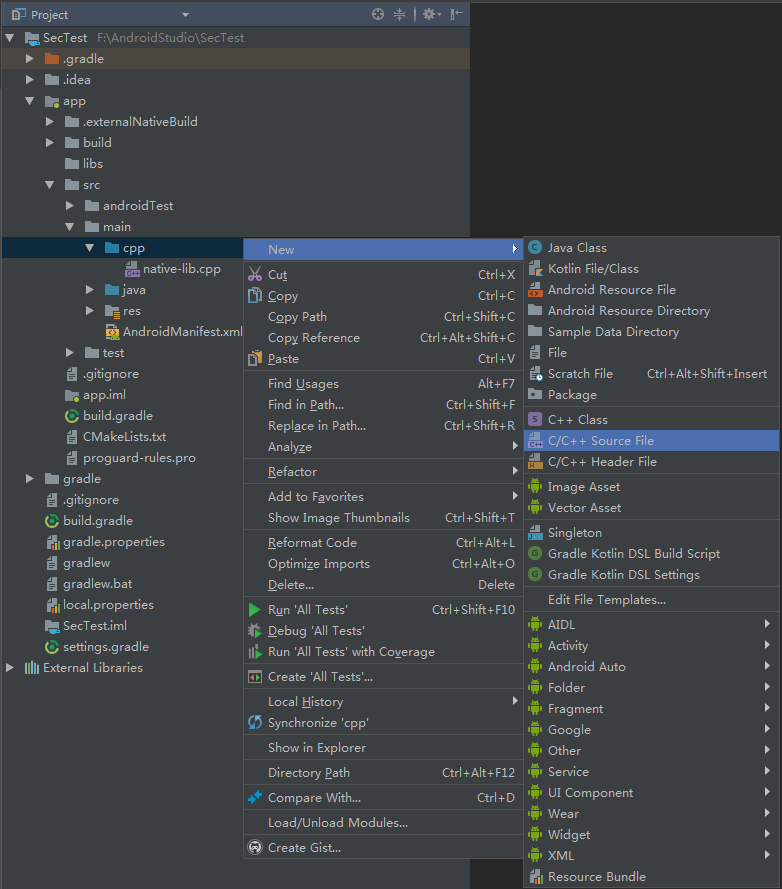Choose Find Usages menu entry
Viewport: 782px width, 889px height.
pyautogui.click(x=383, y=383)
